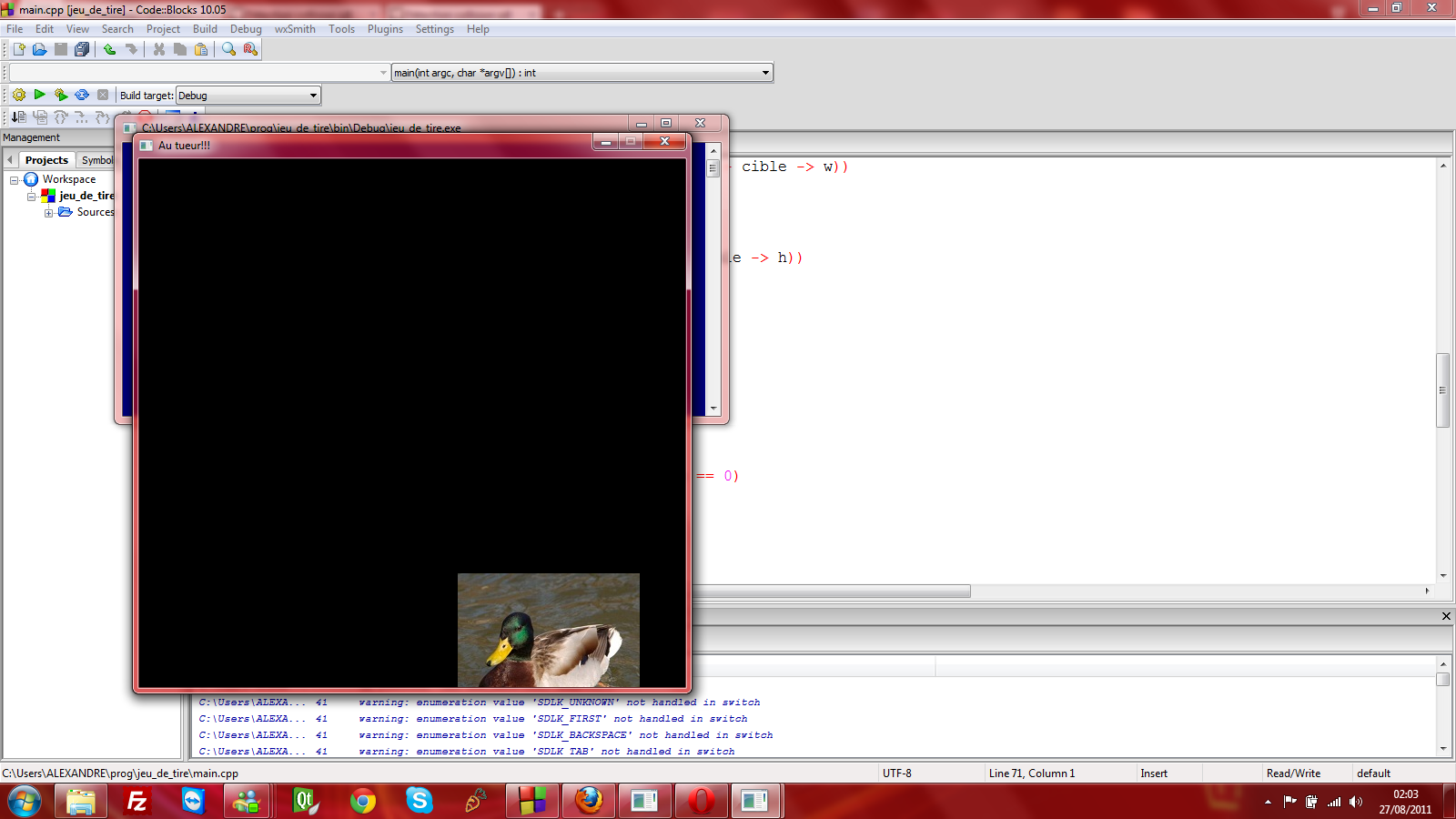Close the bottom logs panel

[x=1446, y=616]
